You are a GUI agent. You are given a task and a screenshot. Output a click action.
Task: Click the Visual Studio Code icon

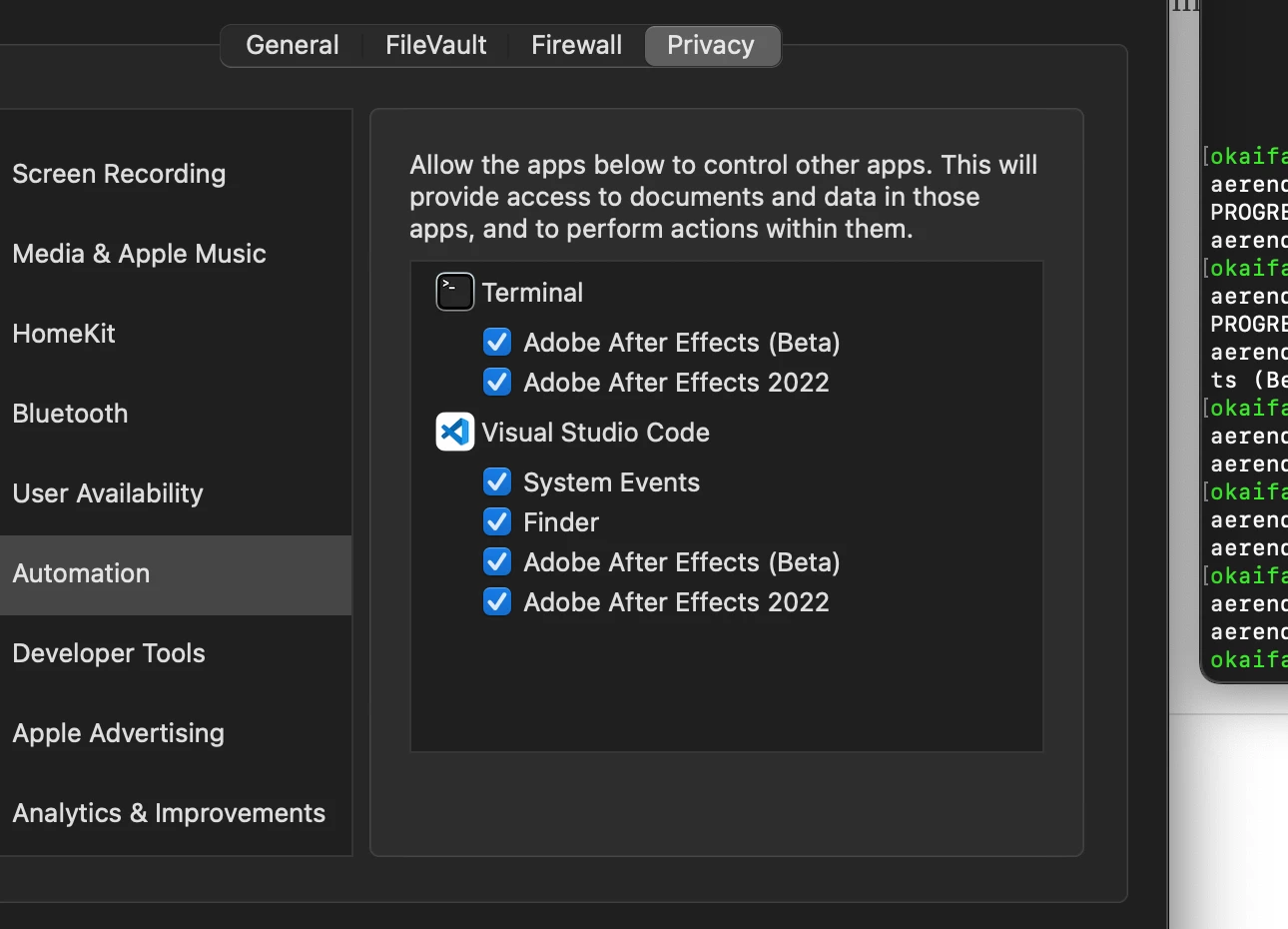pyautogui.click(x=454, y=432)
